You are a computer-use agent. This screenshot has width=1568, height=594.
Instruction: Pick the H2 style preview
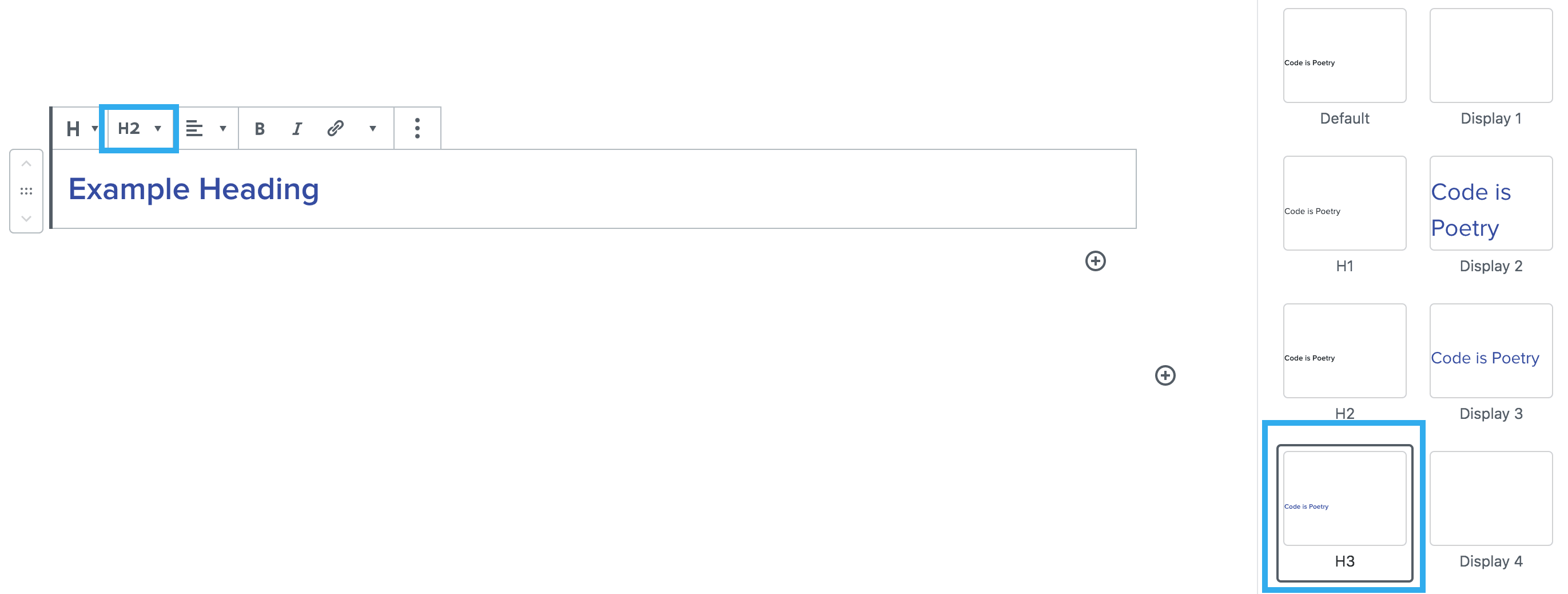(1344, 351)
